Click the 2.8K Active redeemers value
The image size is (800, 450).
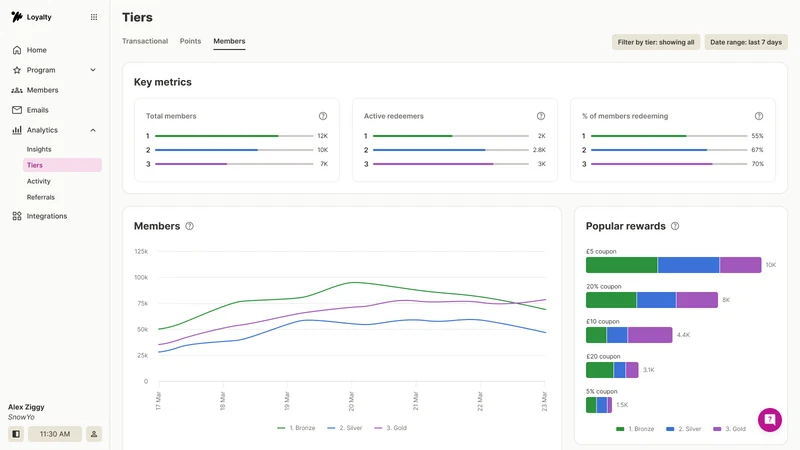pyautogui.click(x=539, y=150)
